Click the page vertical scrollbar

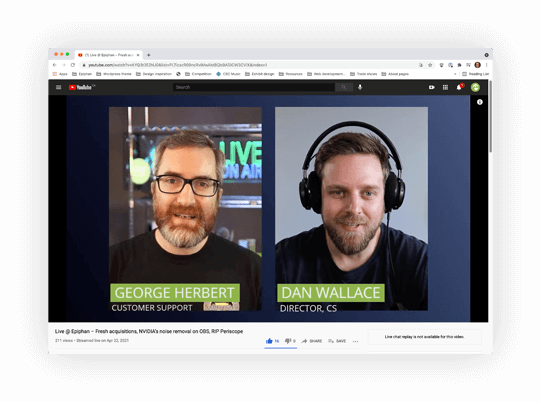point(490,117)
